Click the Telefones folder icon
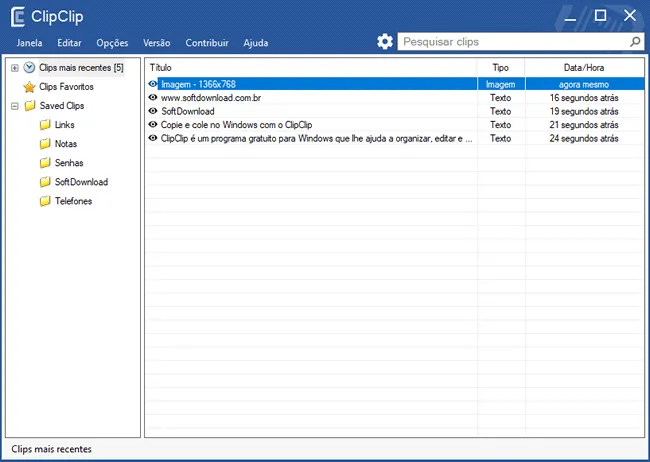Image resolution: width=650 pixels, height=462 pixels. (x=45, y=201)
